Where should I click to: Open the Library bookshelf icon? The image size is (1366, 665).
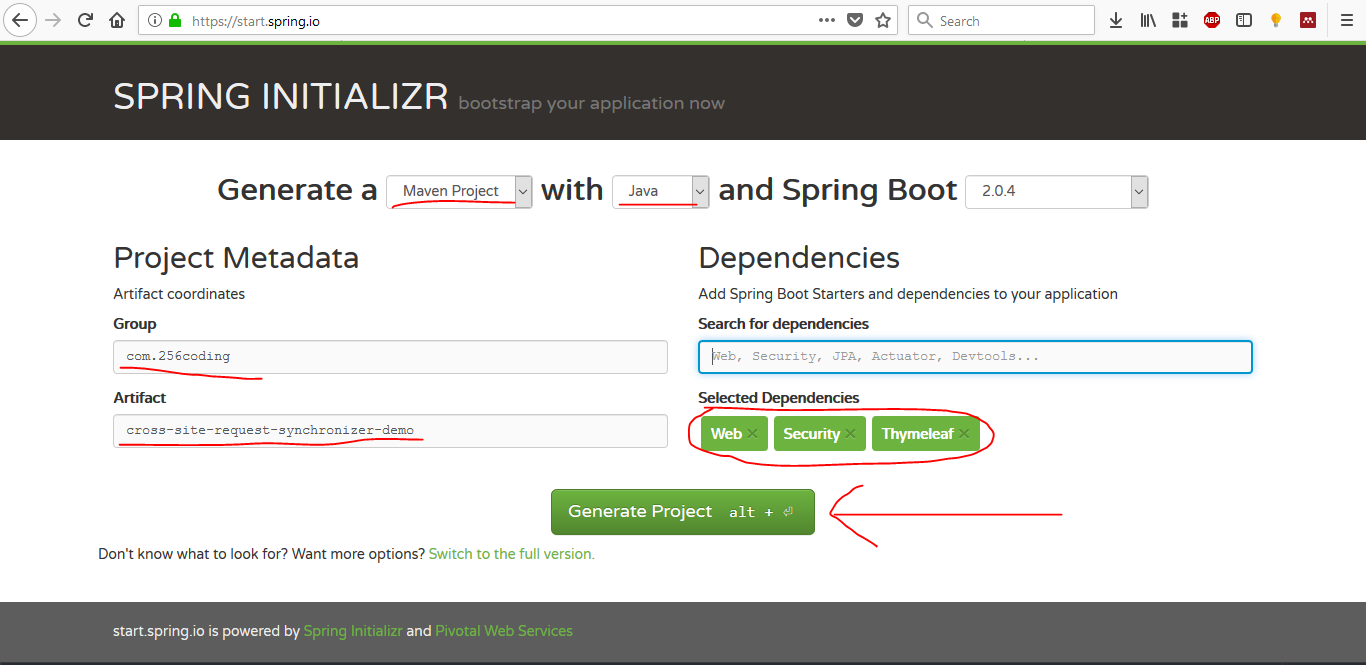1148,20
